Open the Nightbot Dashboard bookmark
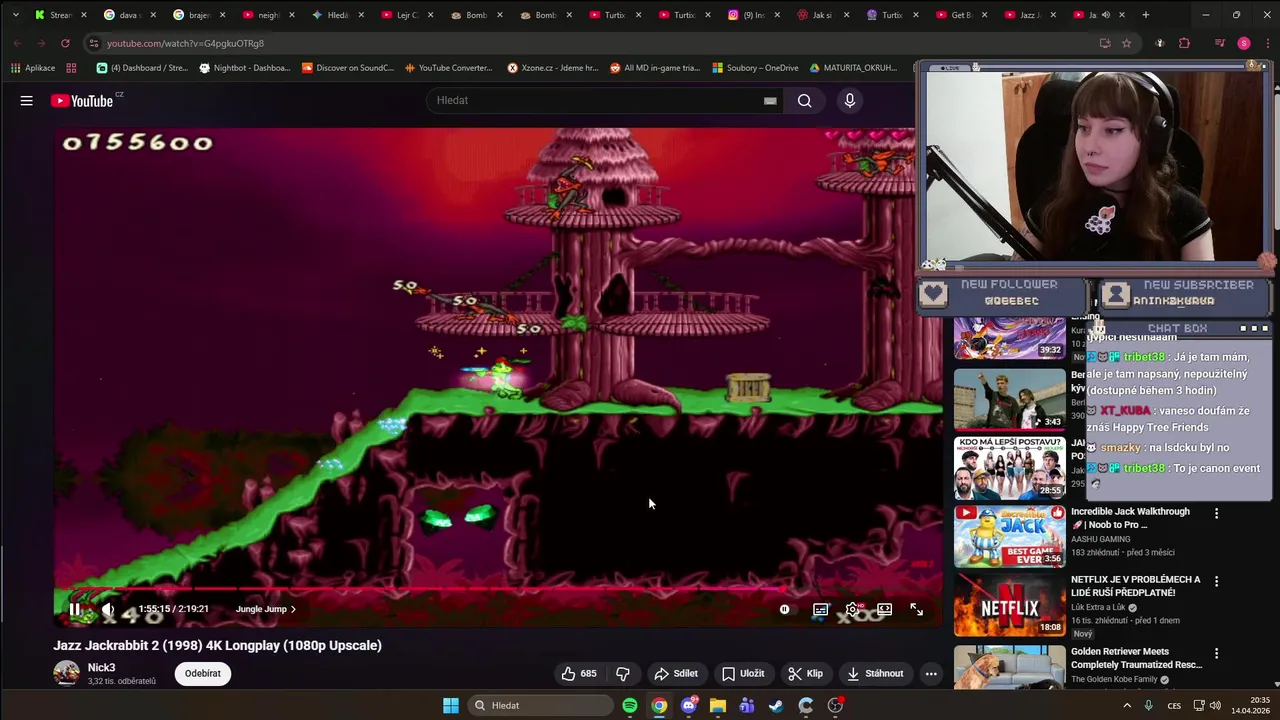The width and height of the screenshot is (1280, 720). (245, 68)
